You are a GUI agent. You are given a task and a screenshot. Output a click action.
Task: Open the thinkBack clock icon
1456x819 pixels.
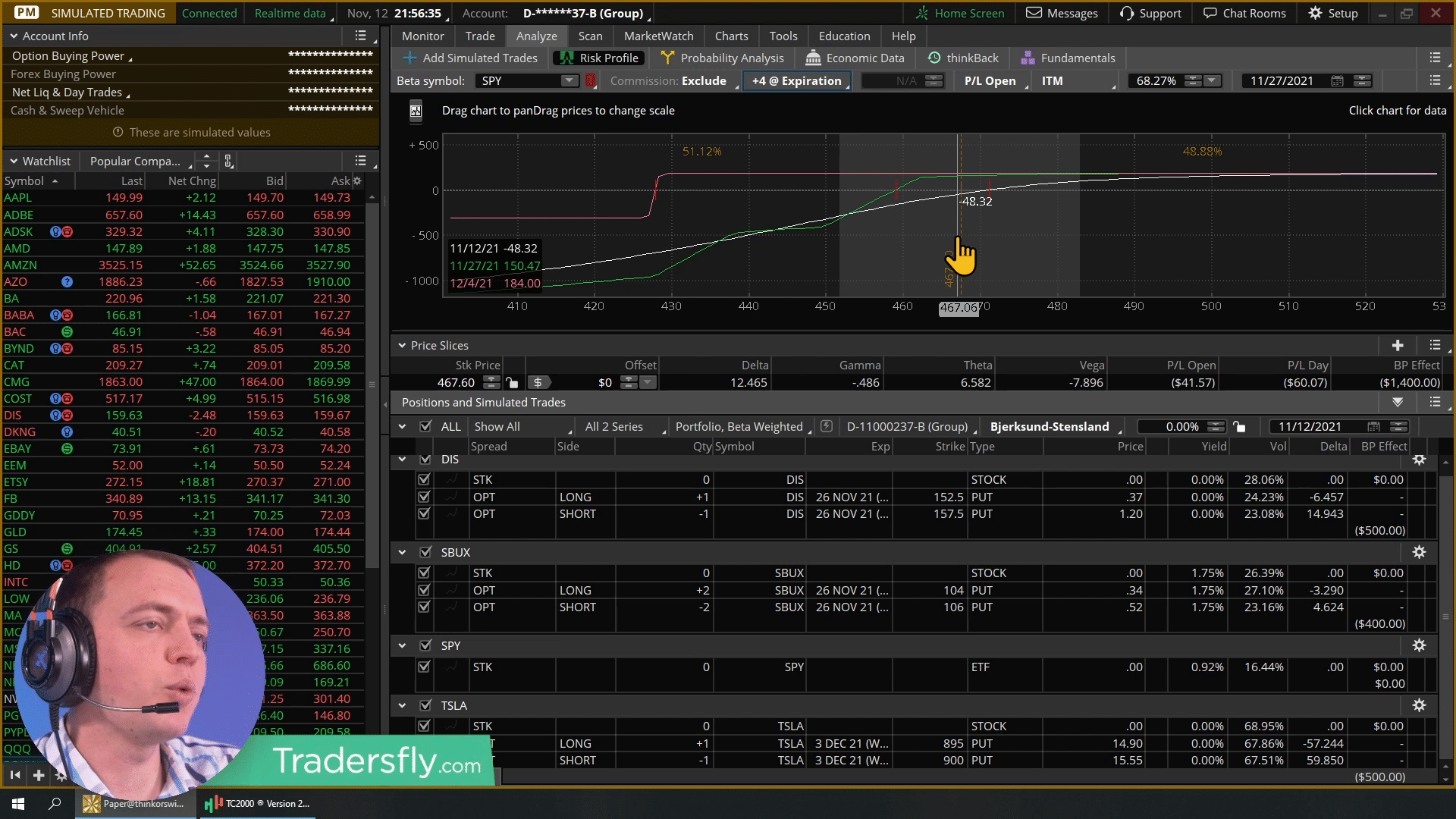(x=934, y=58)
